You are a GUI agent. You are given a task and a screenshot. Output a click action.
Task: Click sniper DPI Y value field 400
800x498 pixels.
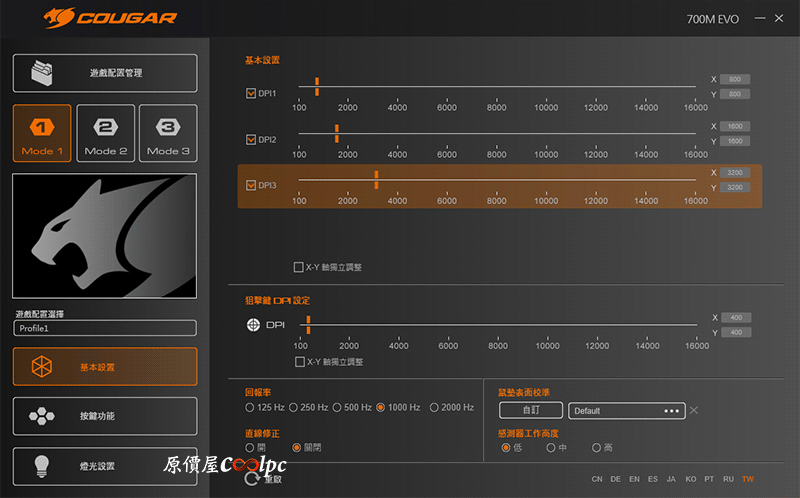(736, 332)
